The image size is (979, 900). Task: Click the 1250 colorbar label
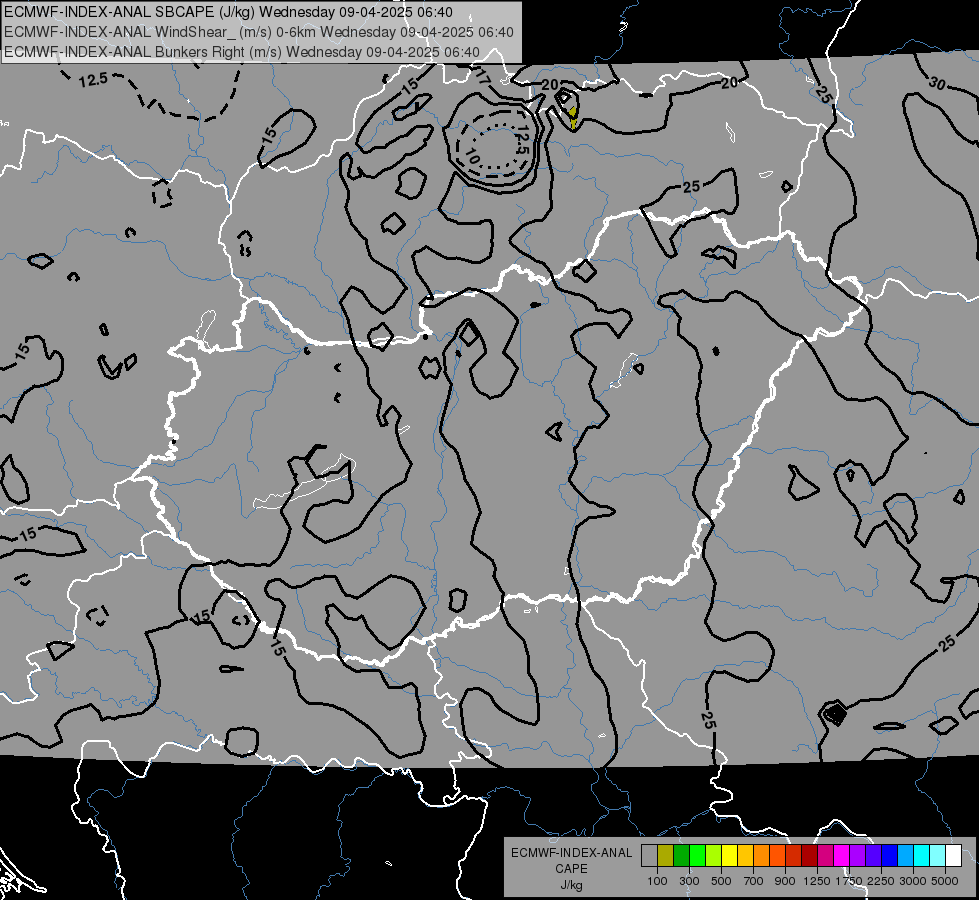pos(817,881)
